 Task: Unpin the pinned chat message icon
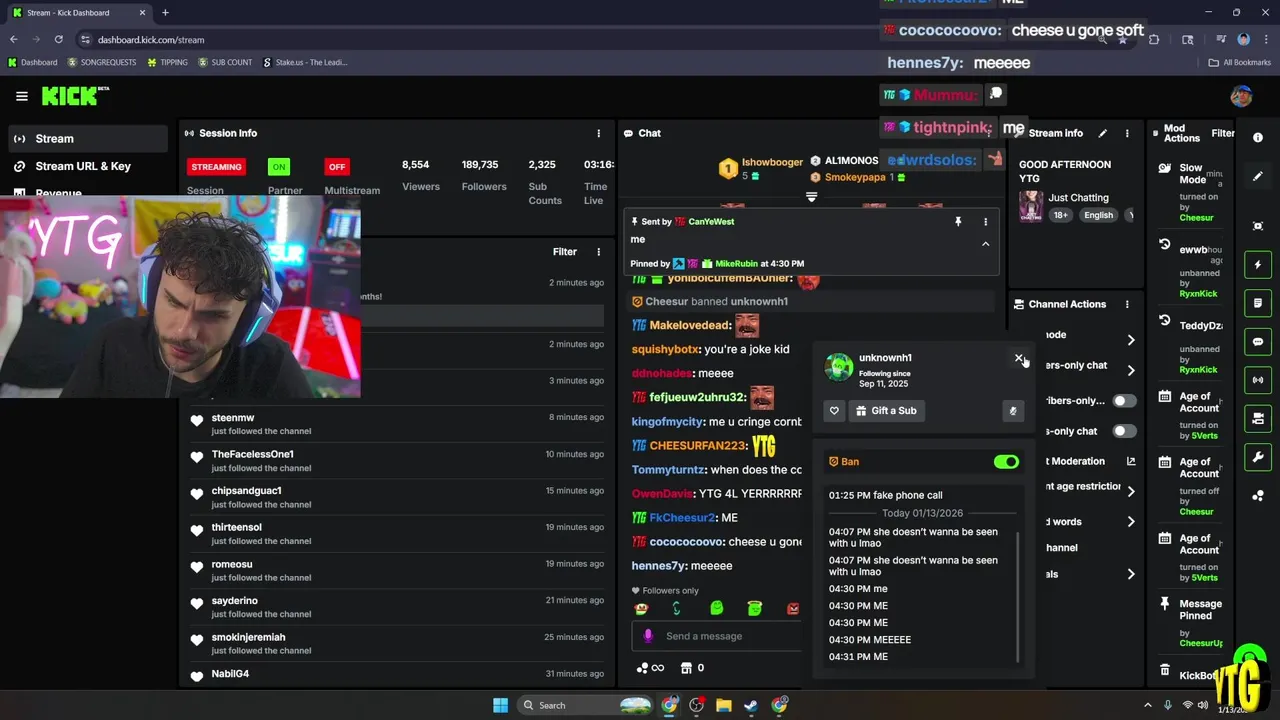click(x=958, y=222)
